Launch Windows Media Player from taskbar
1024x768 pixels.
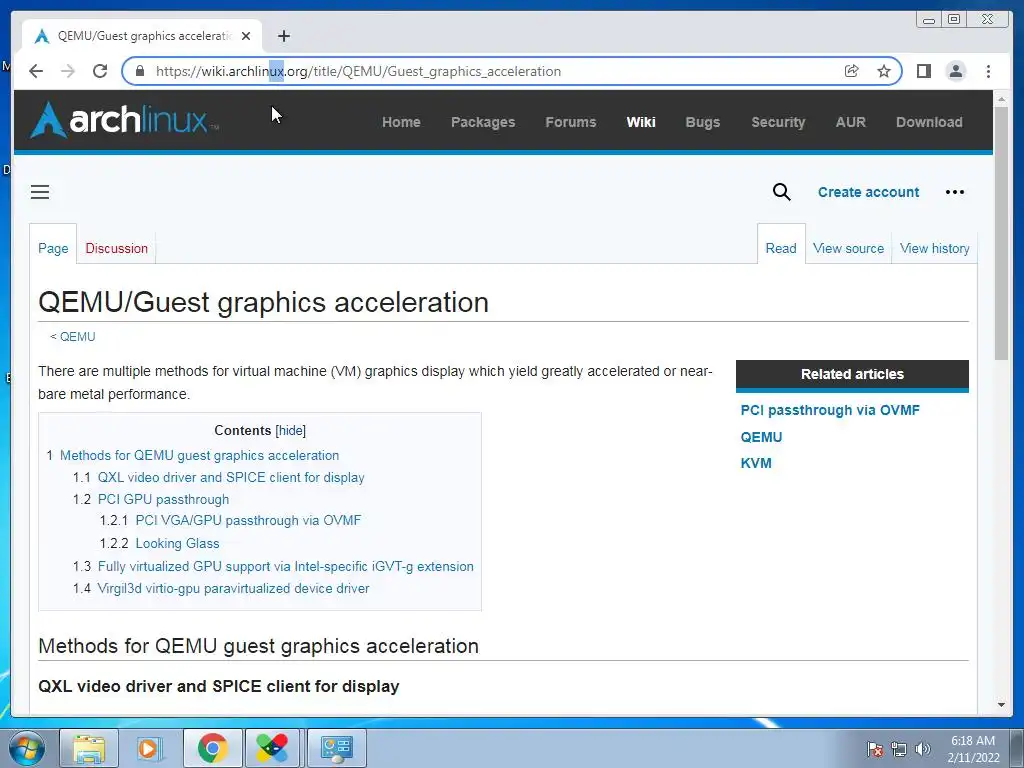tap(150, 748)
